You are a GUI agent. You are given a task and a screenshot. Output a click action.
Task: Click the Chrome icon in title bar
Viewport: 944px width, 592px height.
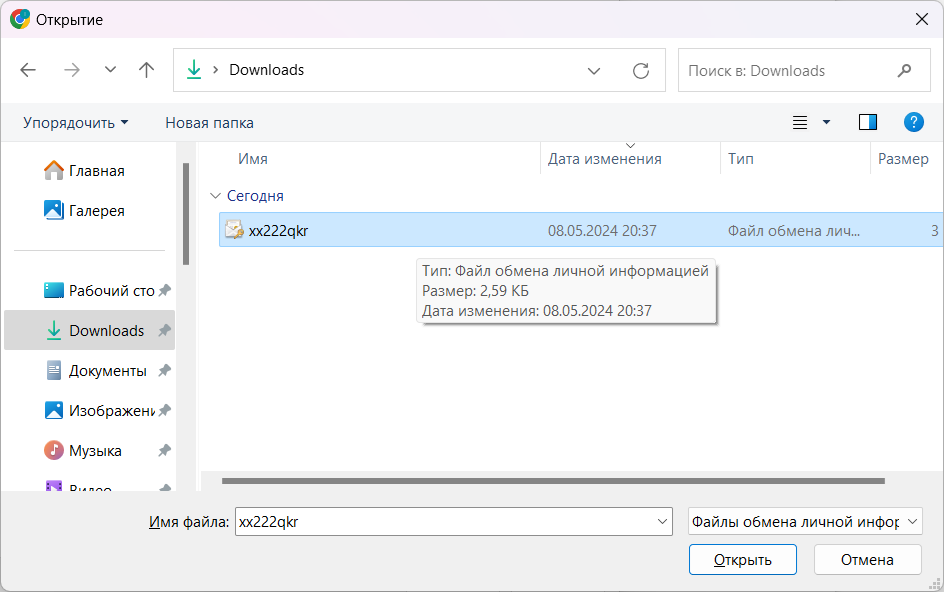(20, 19)
